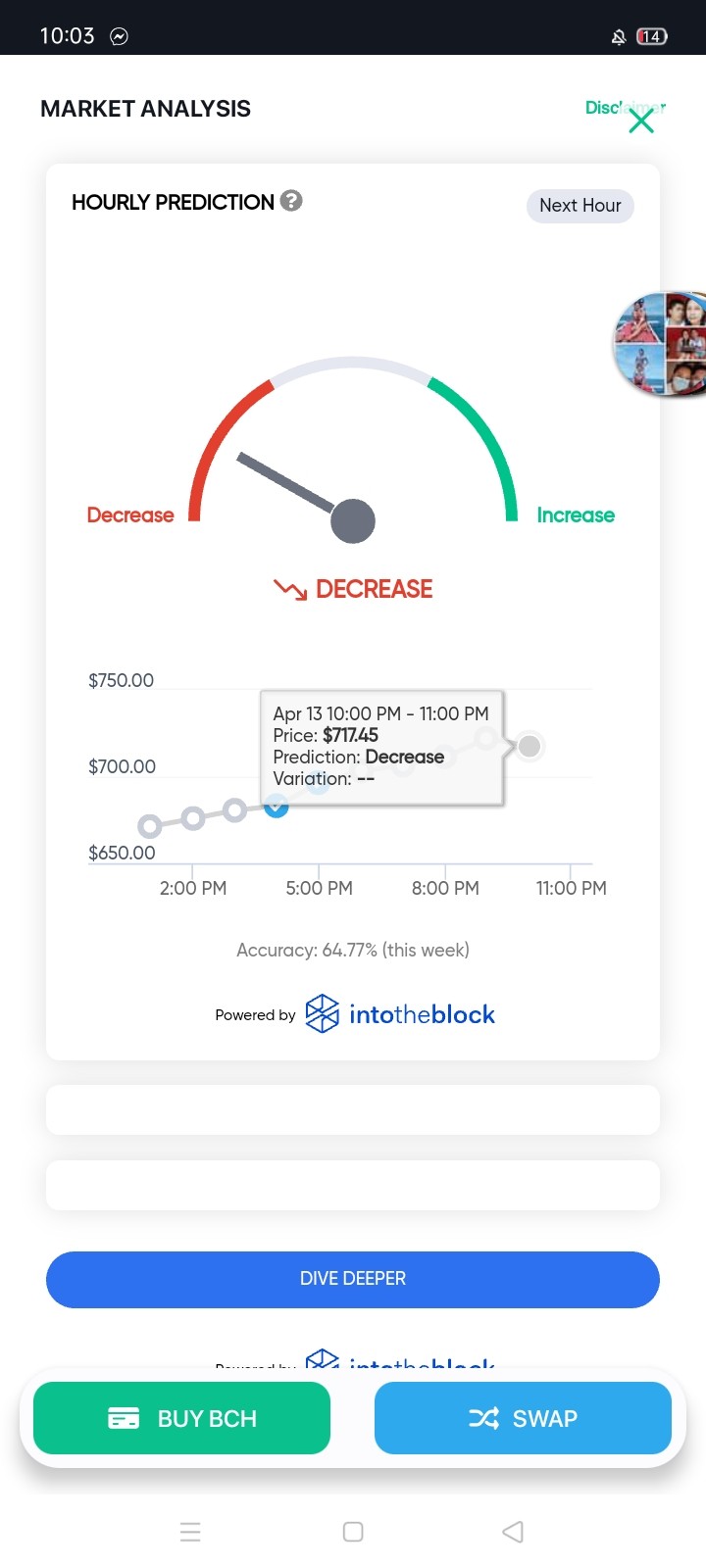706x1568 pixels.
Task: Tap the gauge needle hub
Action: (353, 520)
